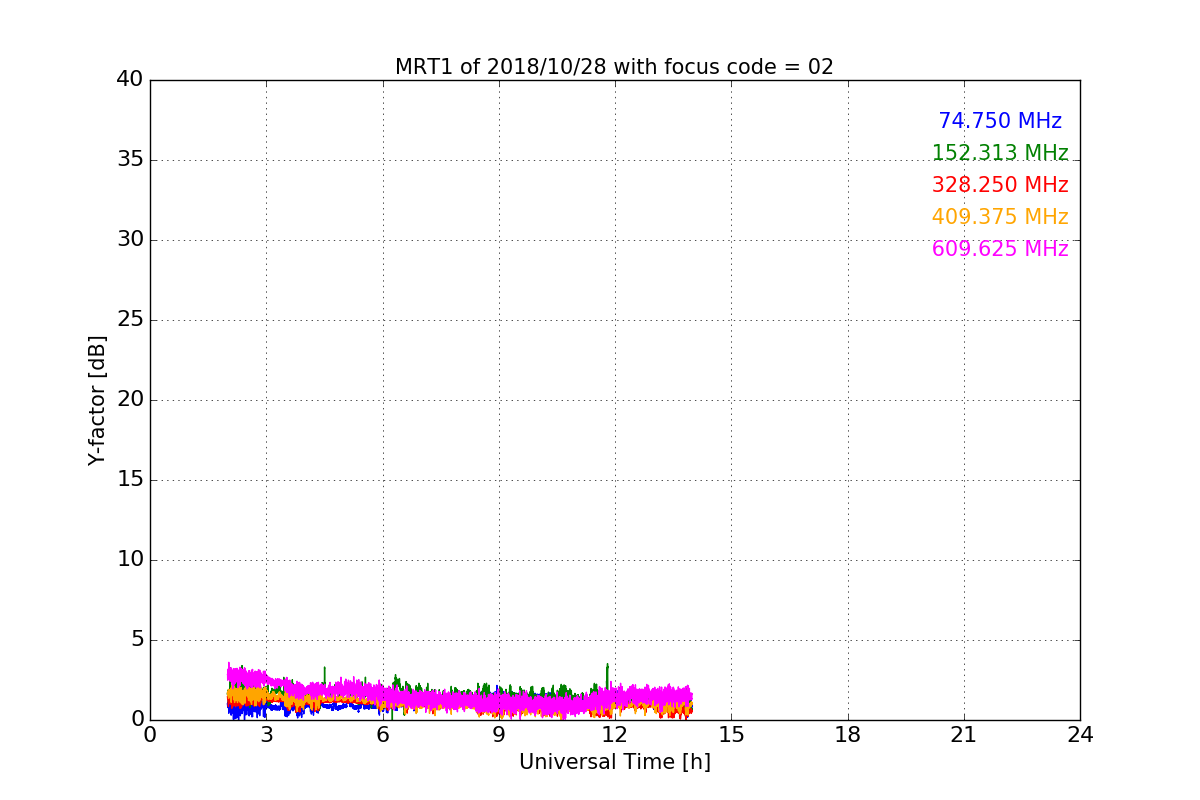Select the 328.250 MHz legend label
This screenshot has height=800, width=1200.
1000,185
